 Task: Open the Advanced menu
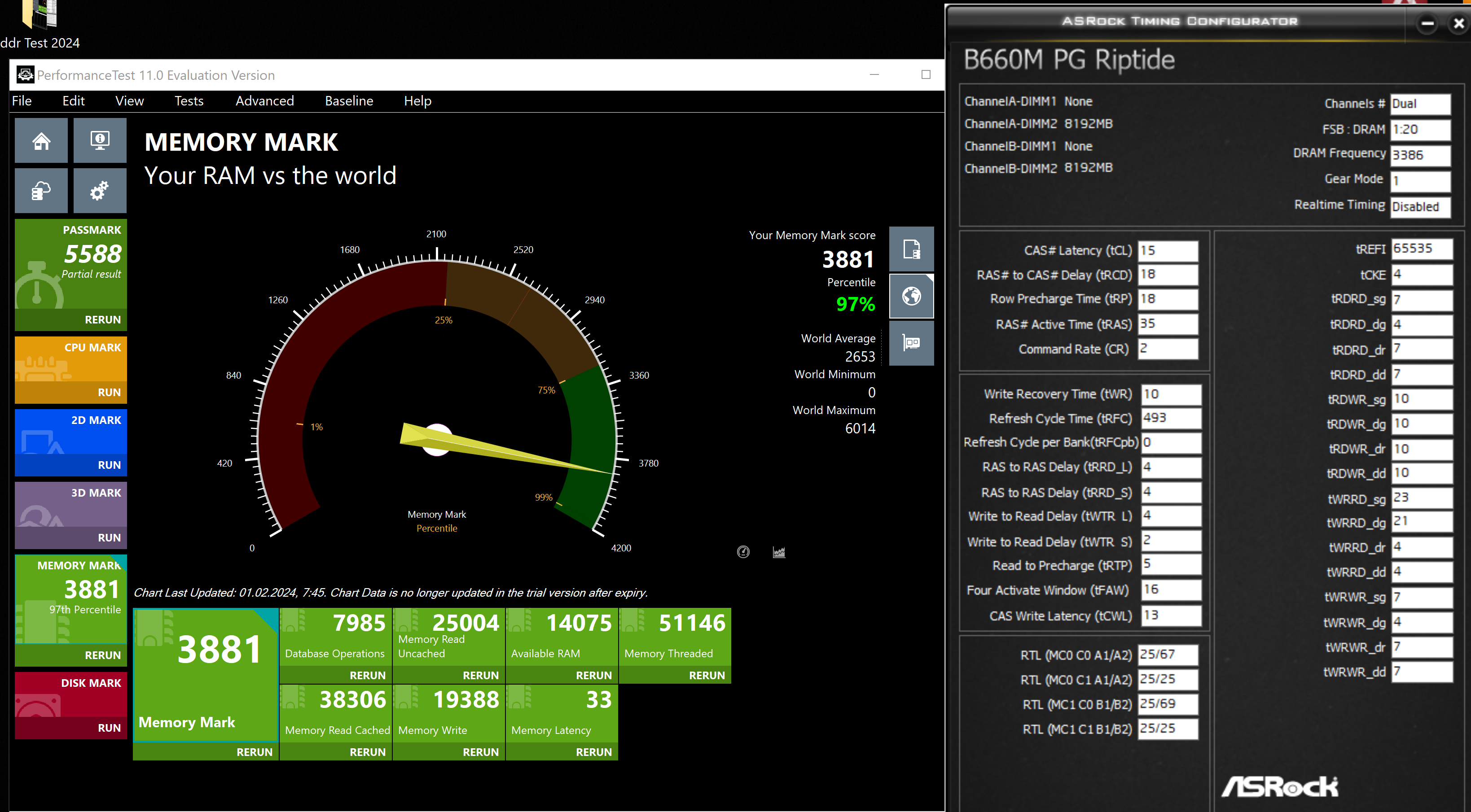264,101
